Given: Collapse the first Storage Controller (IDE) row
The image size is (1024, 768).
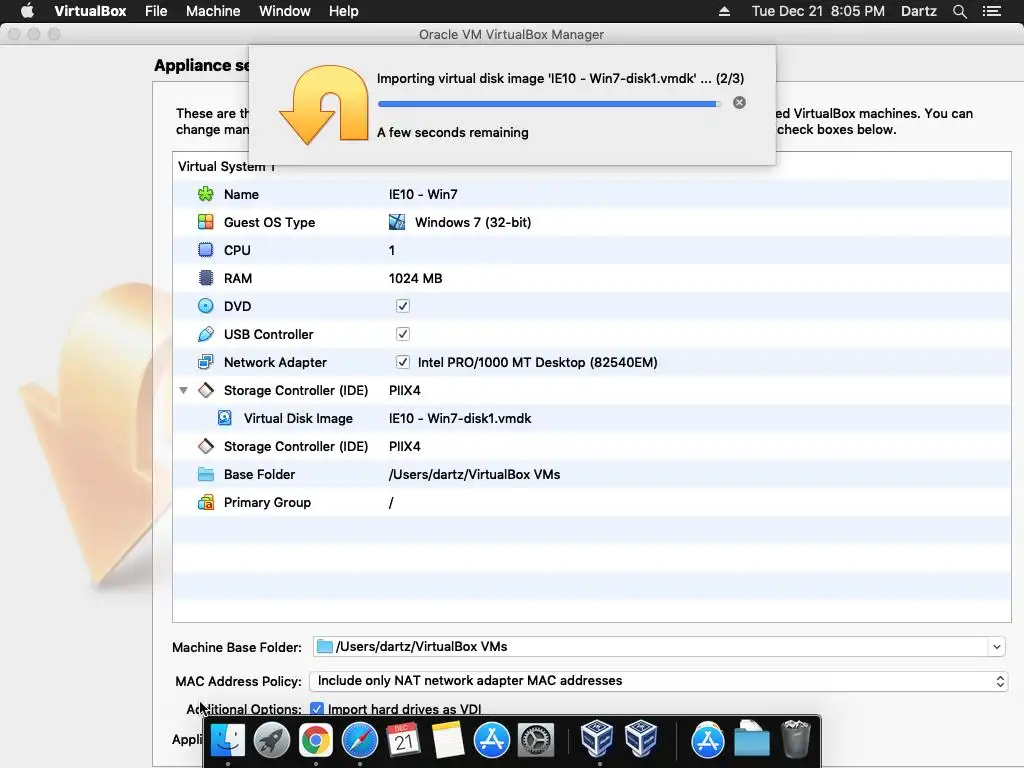Looking at the screenshot, I should 184,391.
